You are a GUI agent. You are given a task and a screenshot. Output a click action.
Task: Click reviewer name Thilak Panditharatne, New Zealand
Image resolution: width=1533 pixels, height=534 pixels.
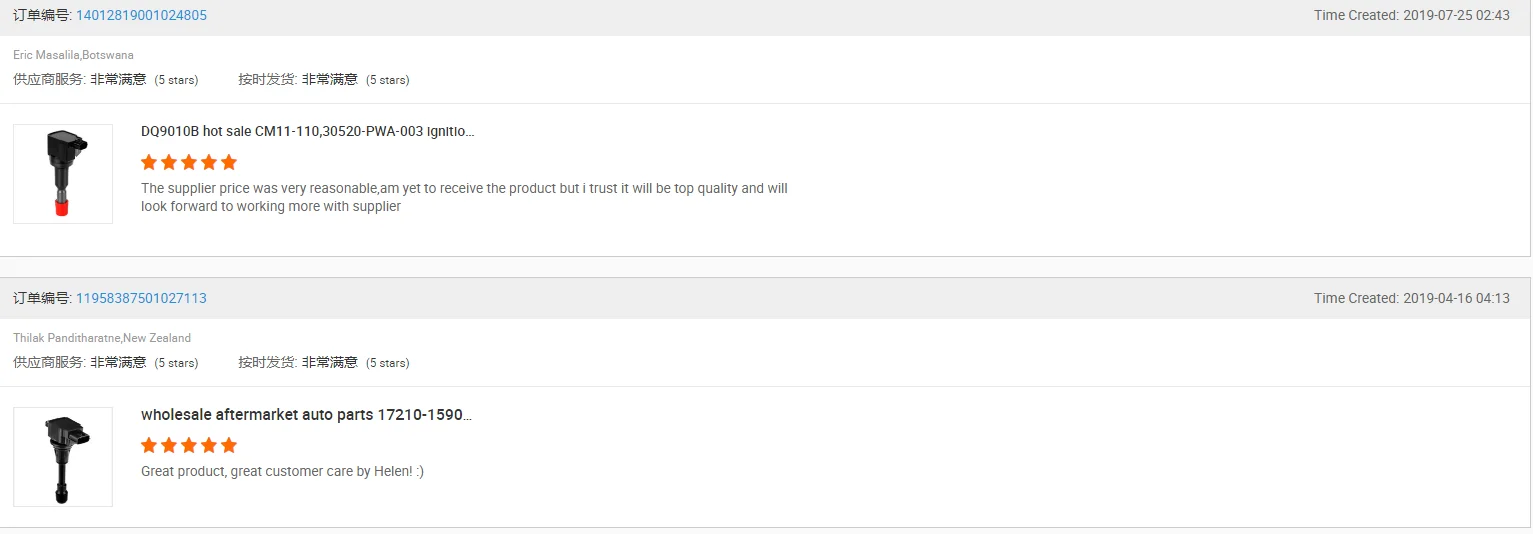click(102, 338)
